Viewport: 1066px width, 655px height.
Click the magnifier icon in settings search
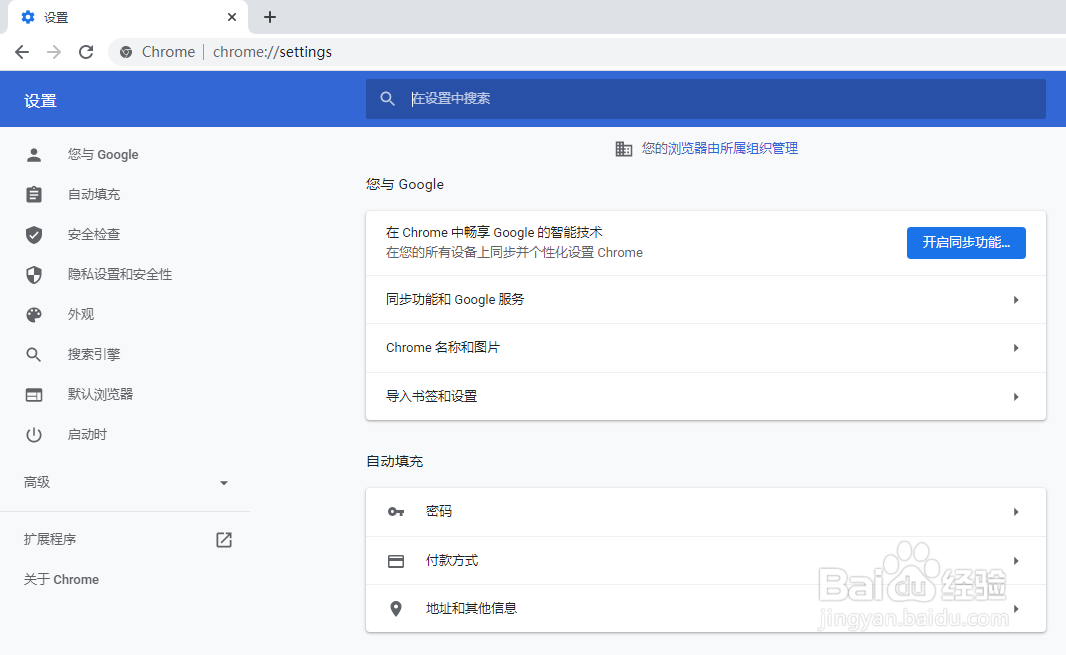point(388,99)
